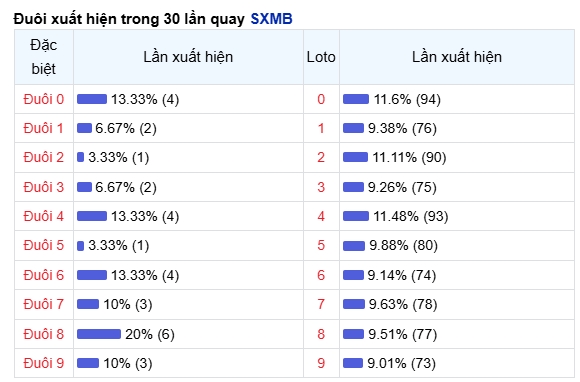Select Loto number 4
The height and width of the screenshot is (382, 580).
click(x=321, y=216)
